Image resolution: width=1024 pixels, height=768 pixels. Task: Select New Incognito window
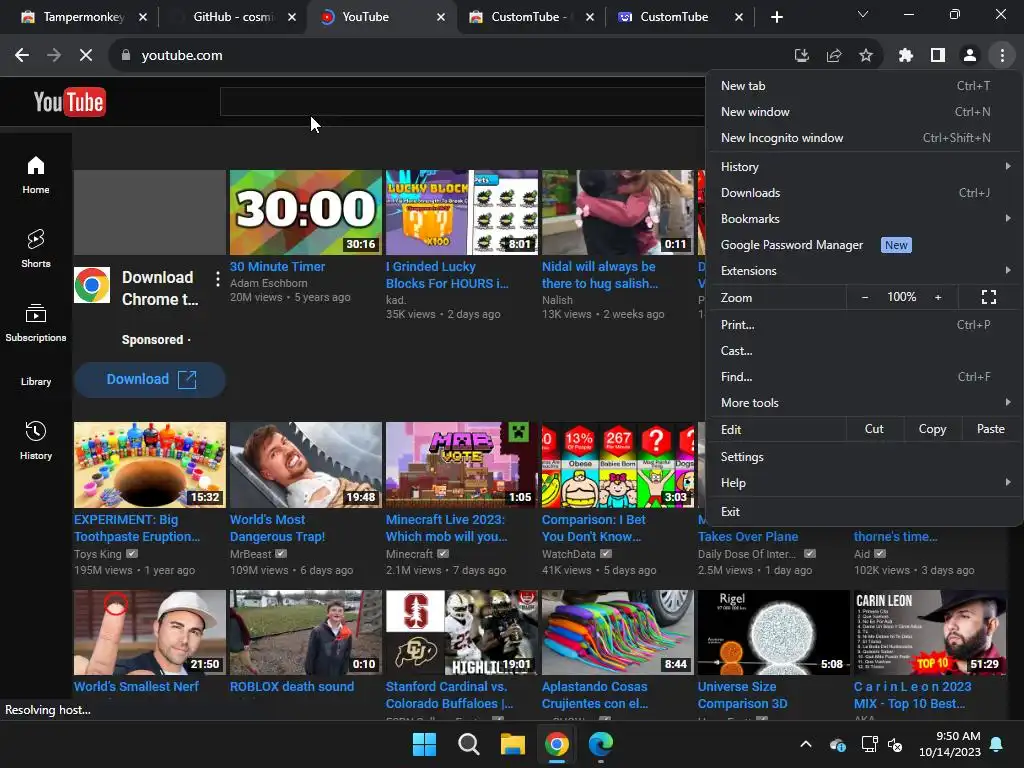click(865, 138)
